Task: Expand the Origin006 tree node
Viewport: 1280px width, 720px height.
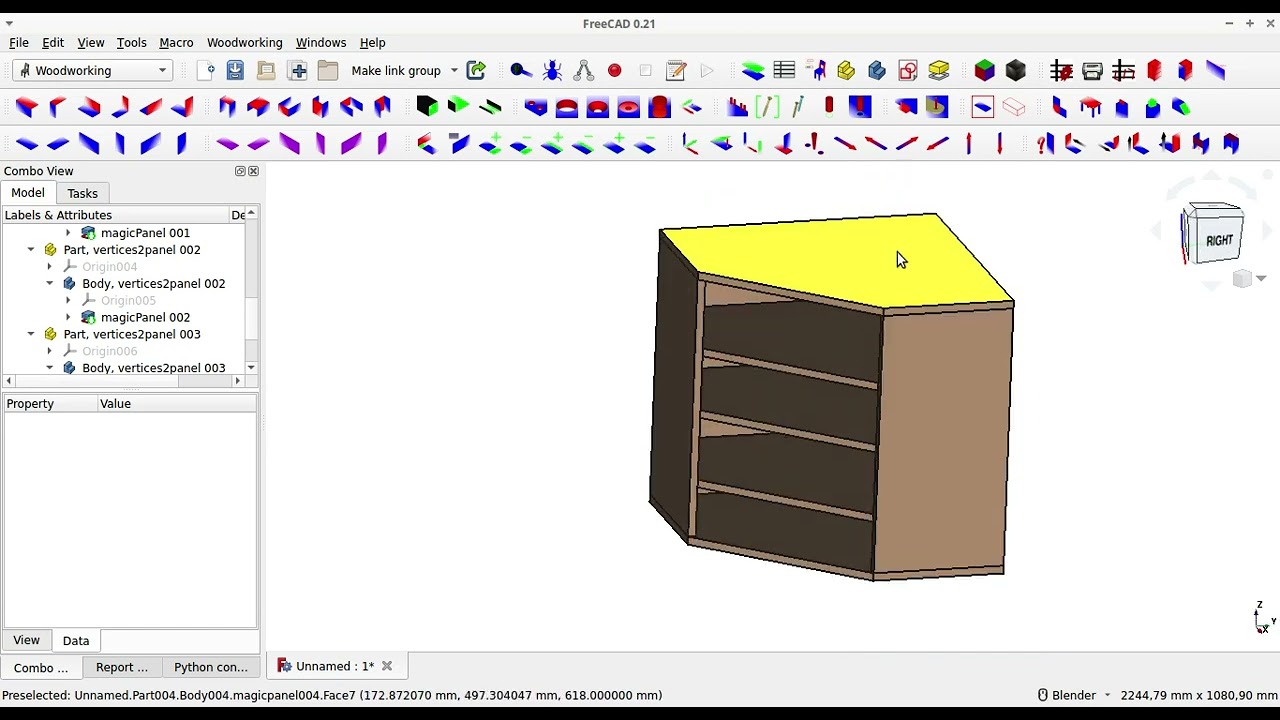Action: [x=50, y=351]
